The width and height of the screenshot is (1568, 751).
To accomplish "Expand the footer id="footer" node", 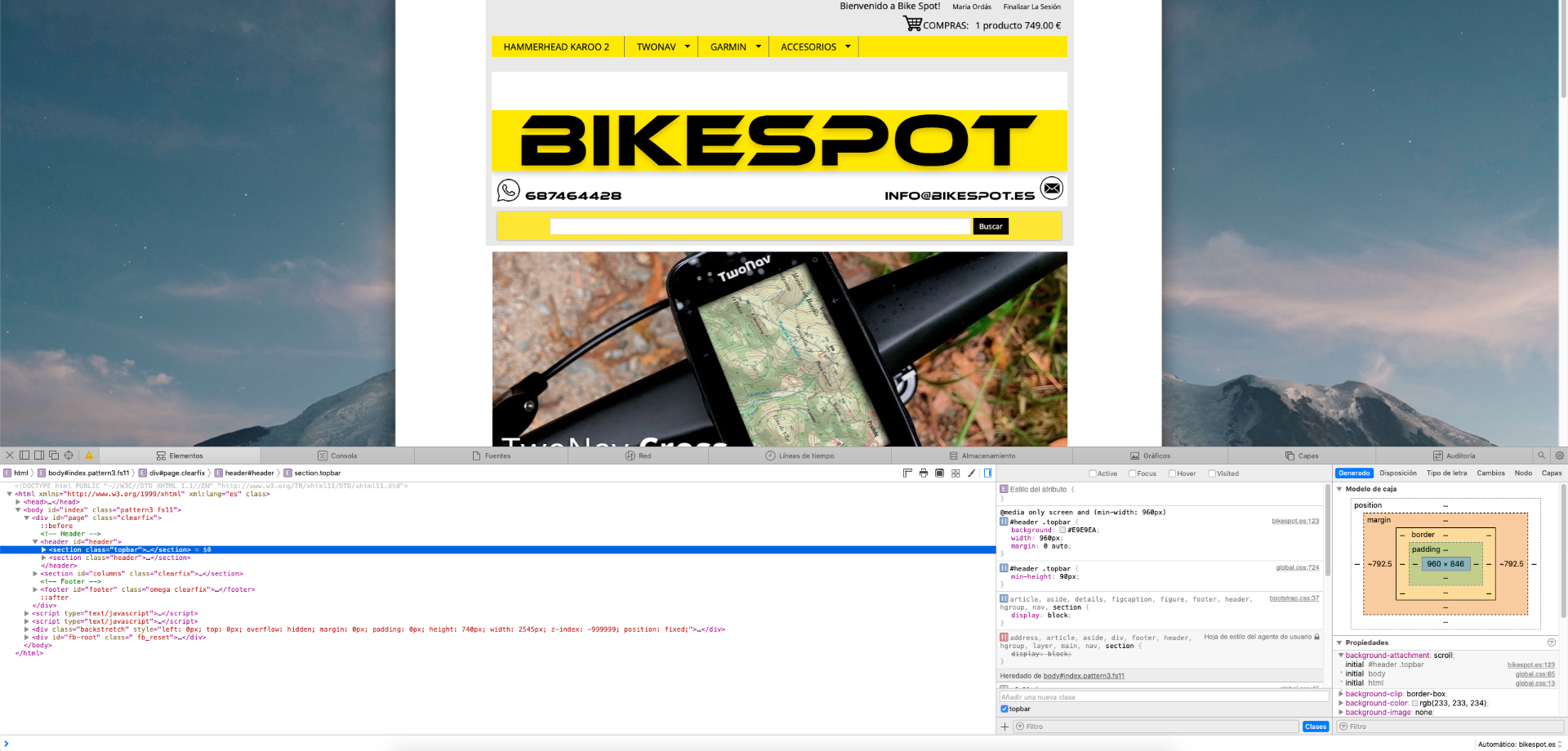I will (x=35, y=590).
